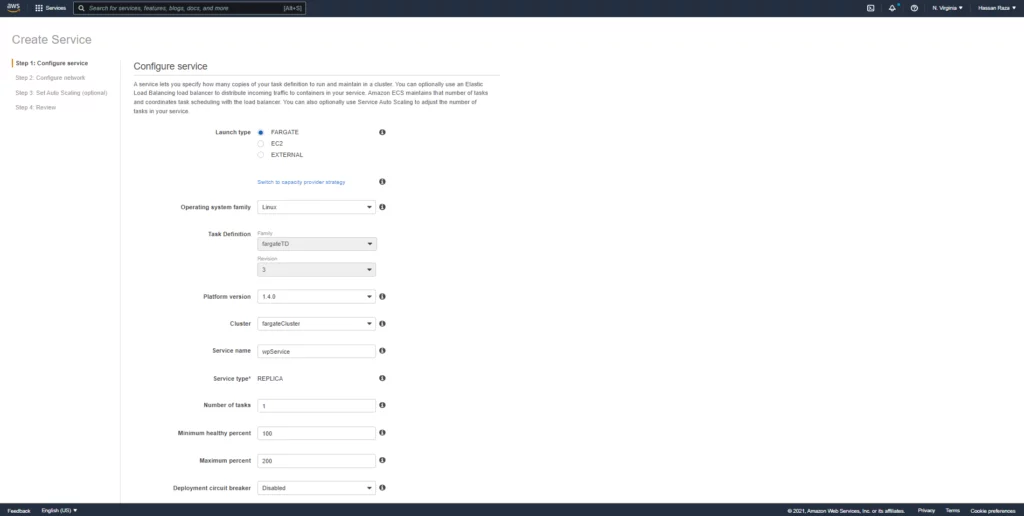Screen dimensions: 1024x516
Task: Click the Maximum percent field
Action: point(316,460)
